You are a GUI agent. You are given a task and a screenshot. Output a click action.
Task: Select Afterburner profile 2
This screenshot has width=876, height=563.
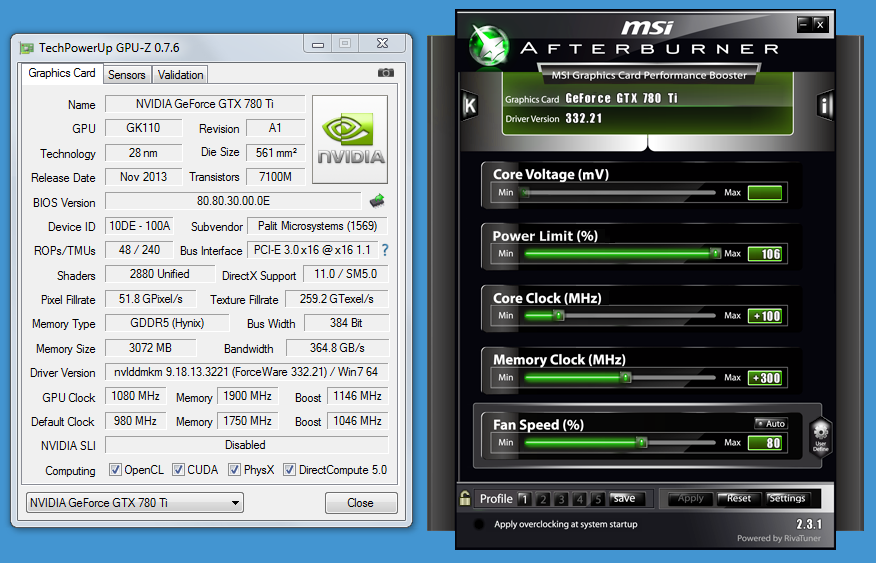pos(542,499)
